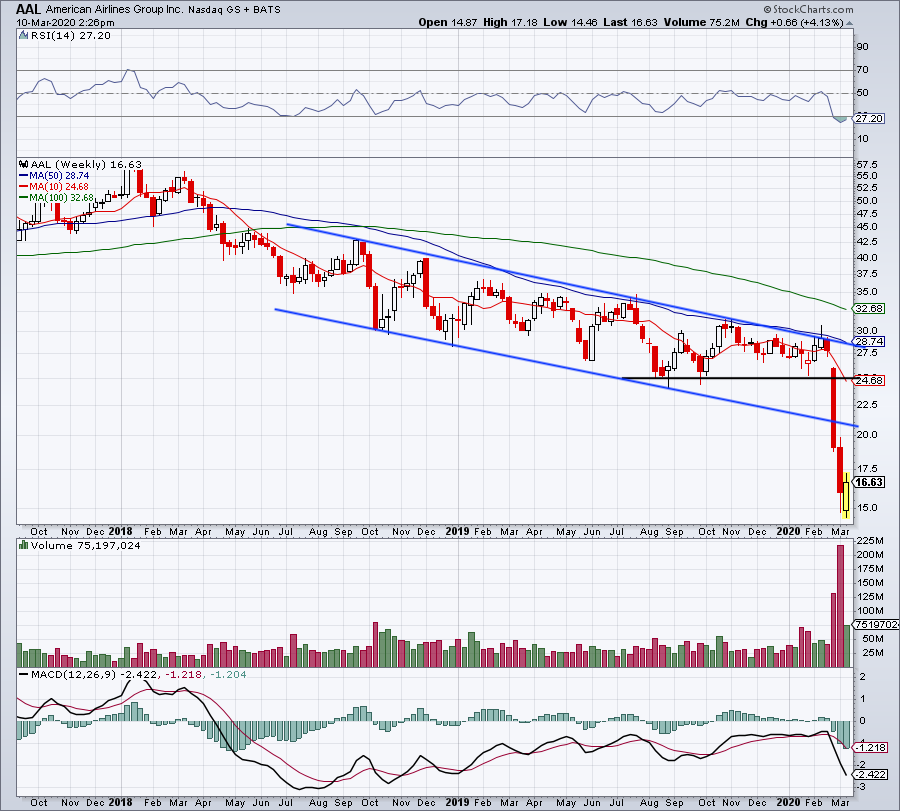Click the small up triangle after the Chg value

(x=849, y=23)
